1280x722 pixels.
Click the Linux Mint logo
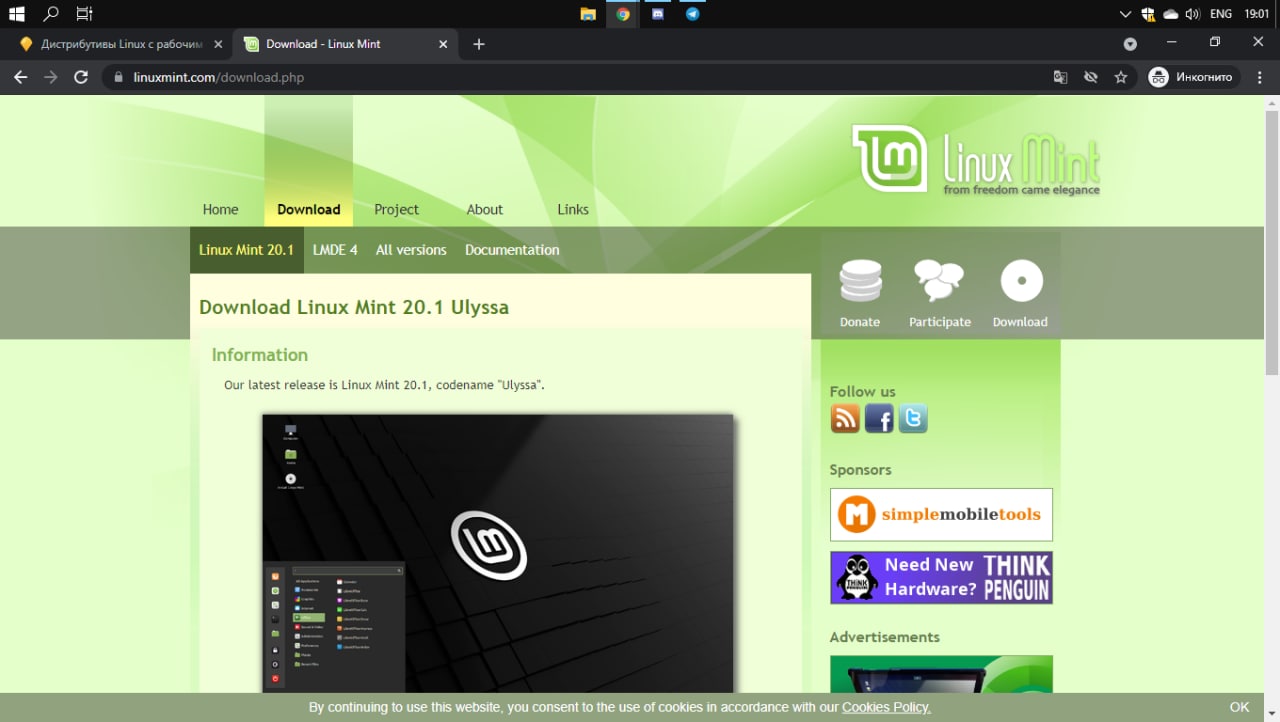(976, 158)
